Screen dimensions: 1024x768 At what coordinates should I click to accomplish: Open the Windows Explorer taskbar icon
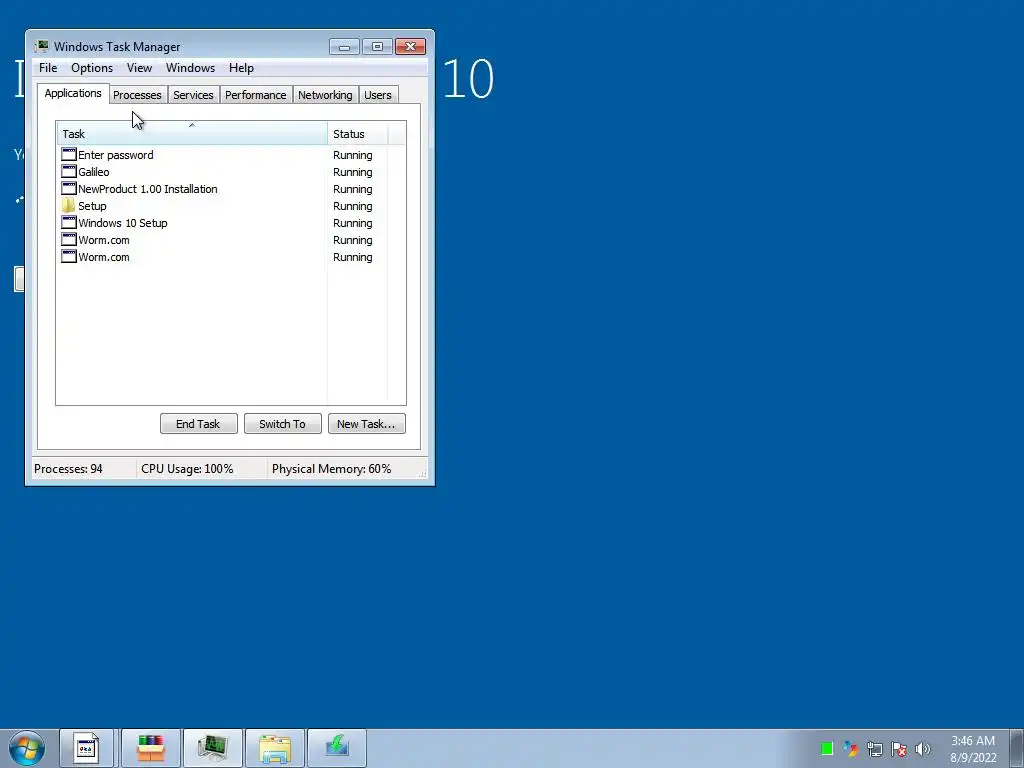(x=275, y=748)
